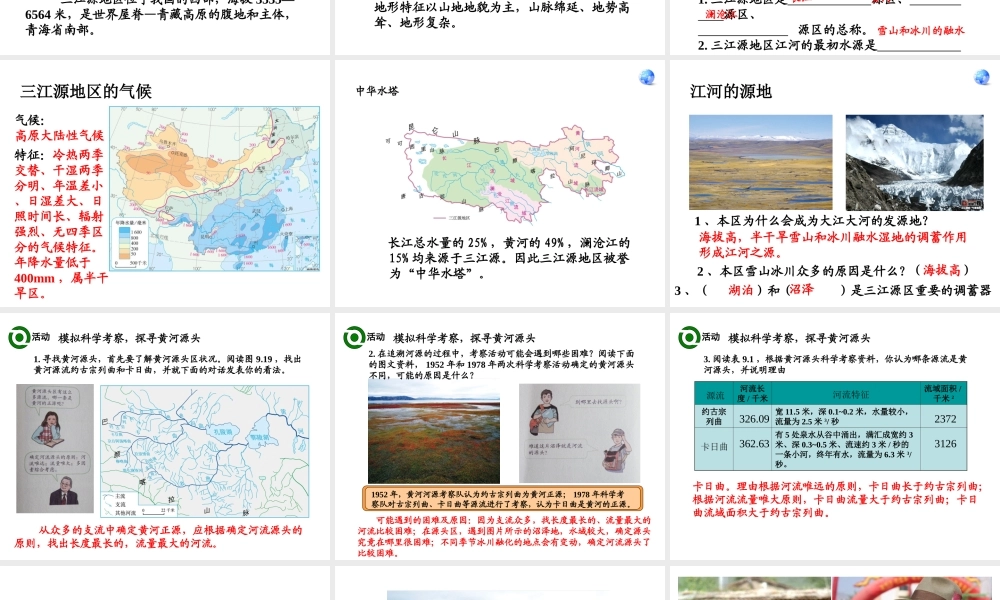The height and width of the screenshot is (600, 1000).
Task: Select the 江河的源地 slide heading
Action: tap(731, 91)
